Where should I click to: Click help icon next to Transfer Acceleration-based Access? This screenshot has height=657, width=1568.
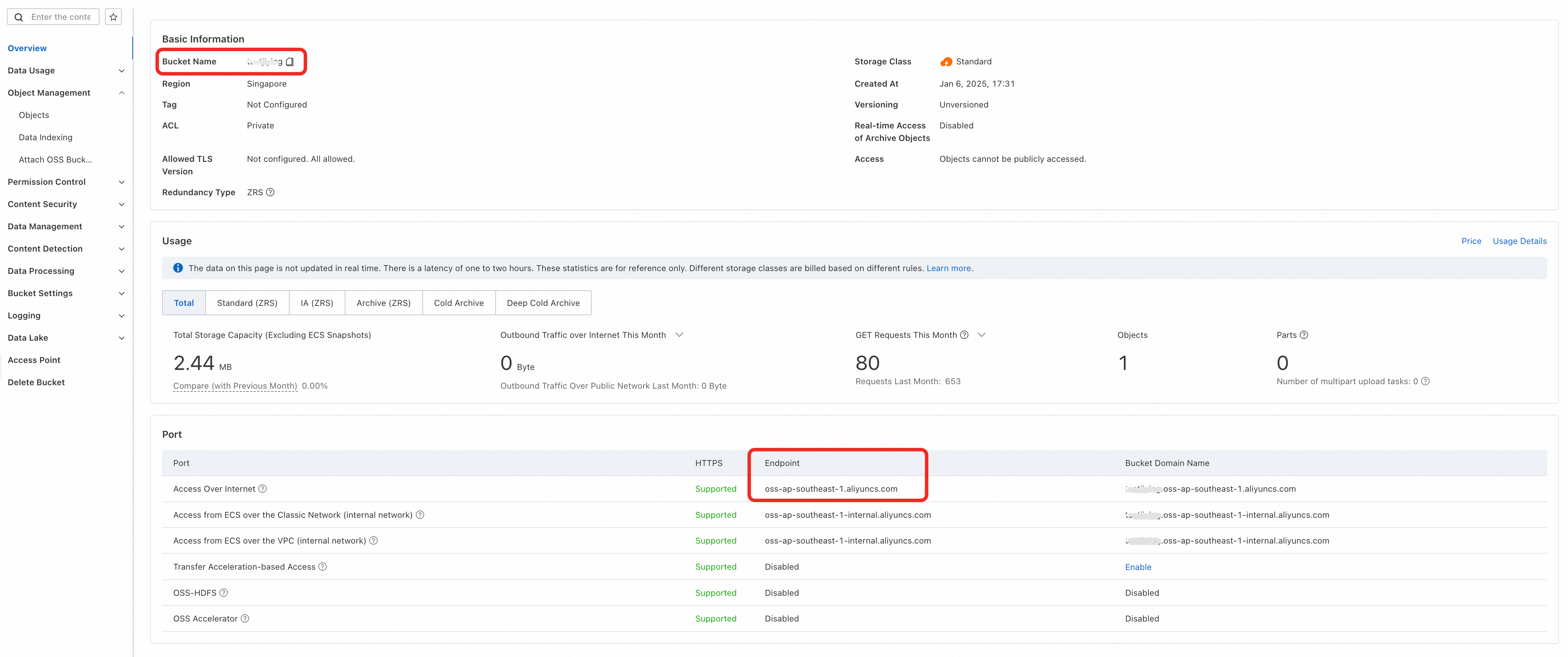pos(323,567)
